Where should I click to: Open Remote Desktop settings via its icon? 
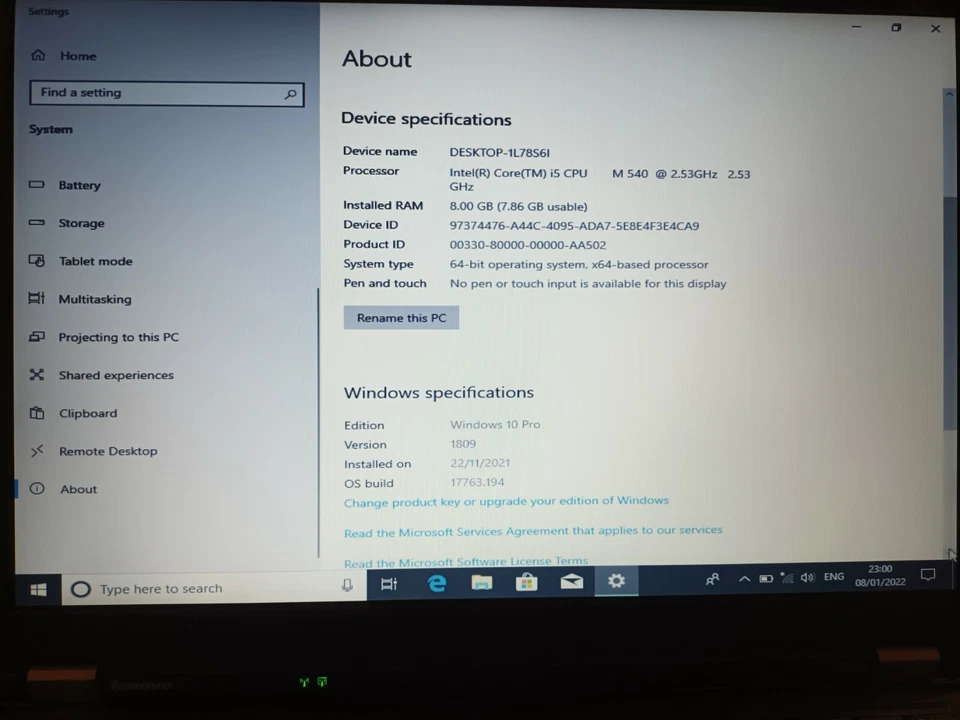point(36,450)
